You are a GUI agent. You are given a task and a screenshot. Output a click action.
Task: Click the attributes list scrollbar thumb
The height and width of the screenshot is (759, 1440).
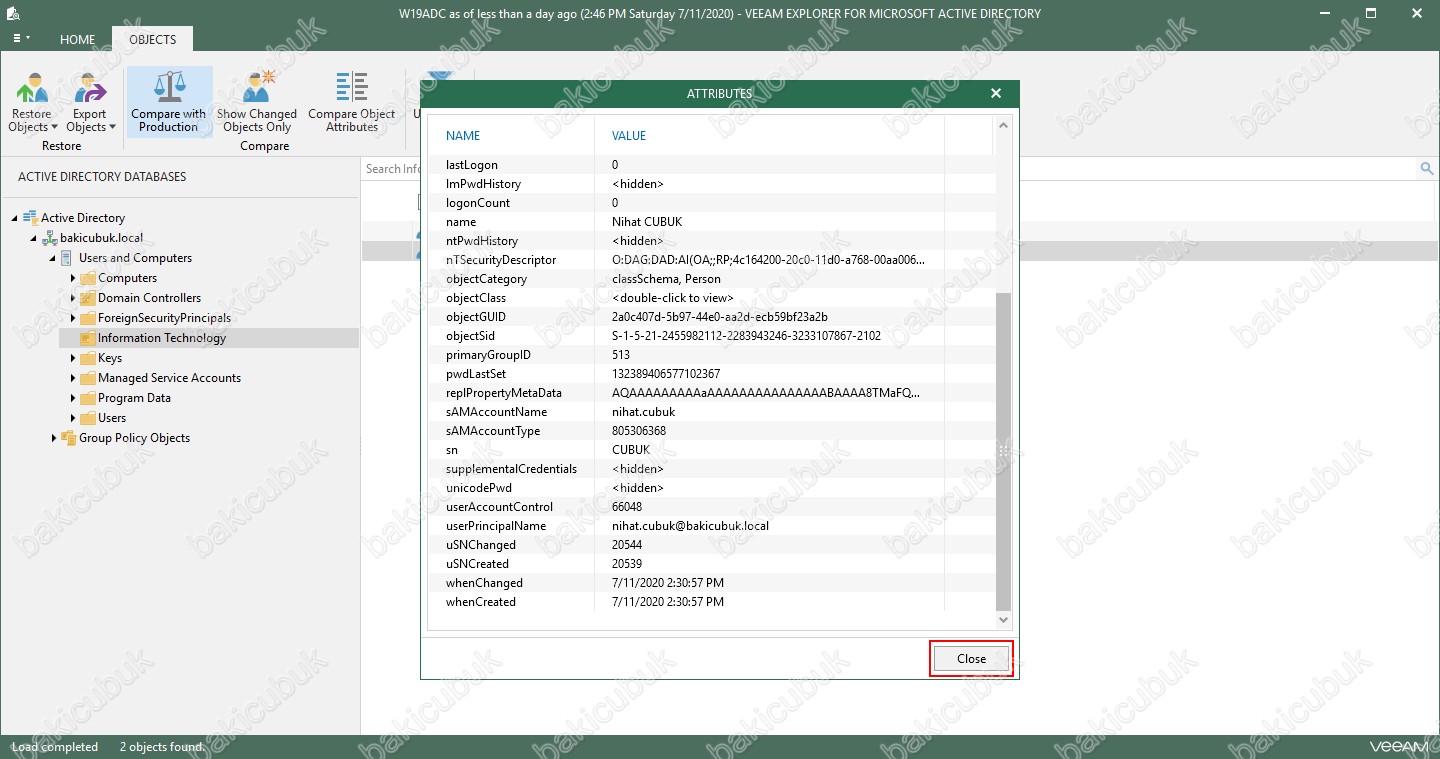1004,452
